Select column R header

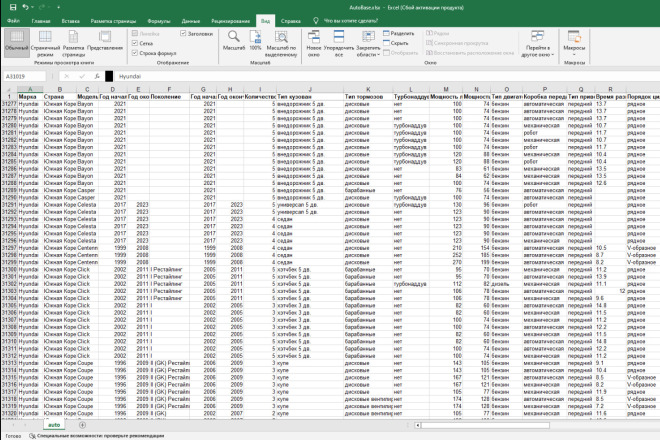coord(610,89)
